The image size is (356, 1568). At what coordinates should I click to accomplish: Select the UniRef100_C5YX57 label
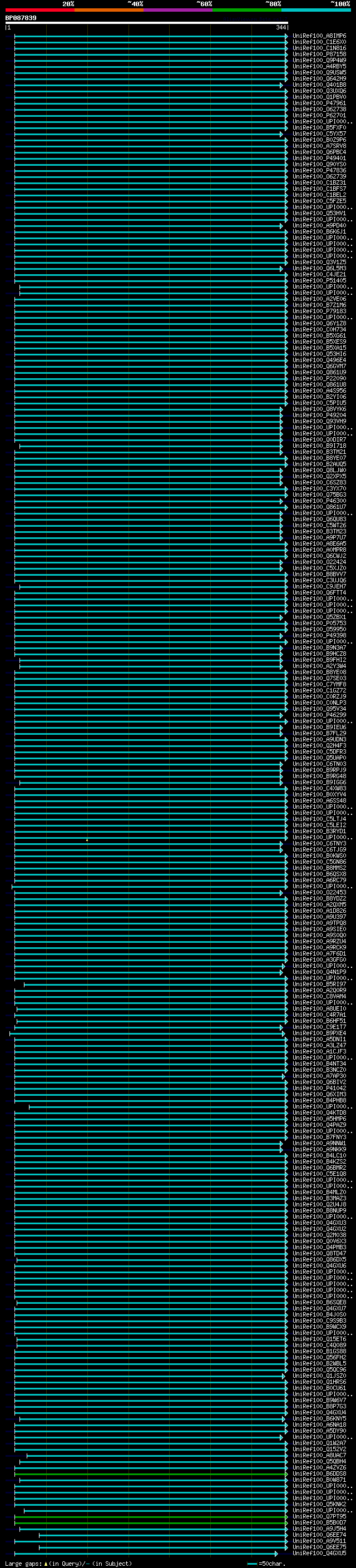point(319,134)
